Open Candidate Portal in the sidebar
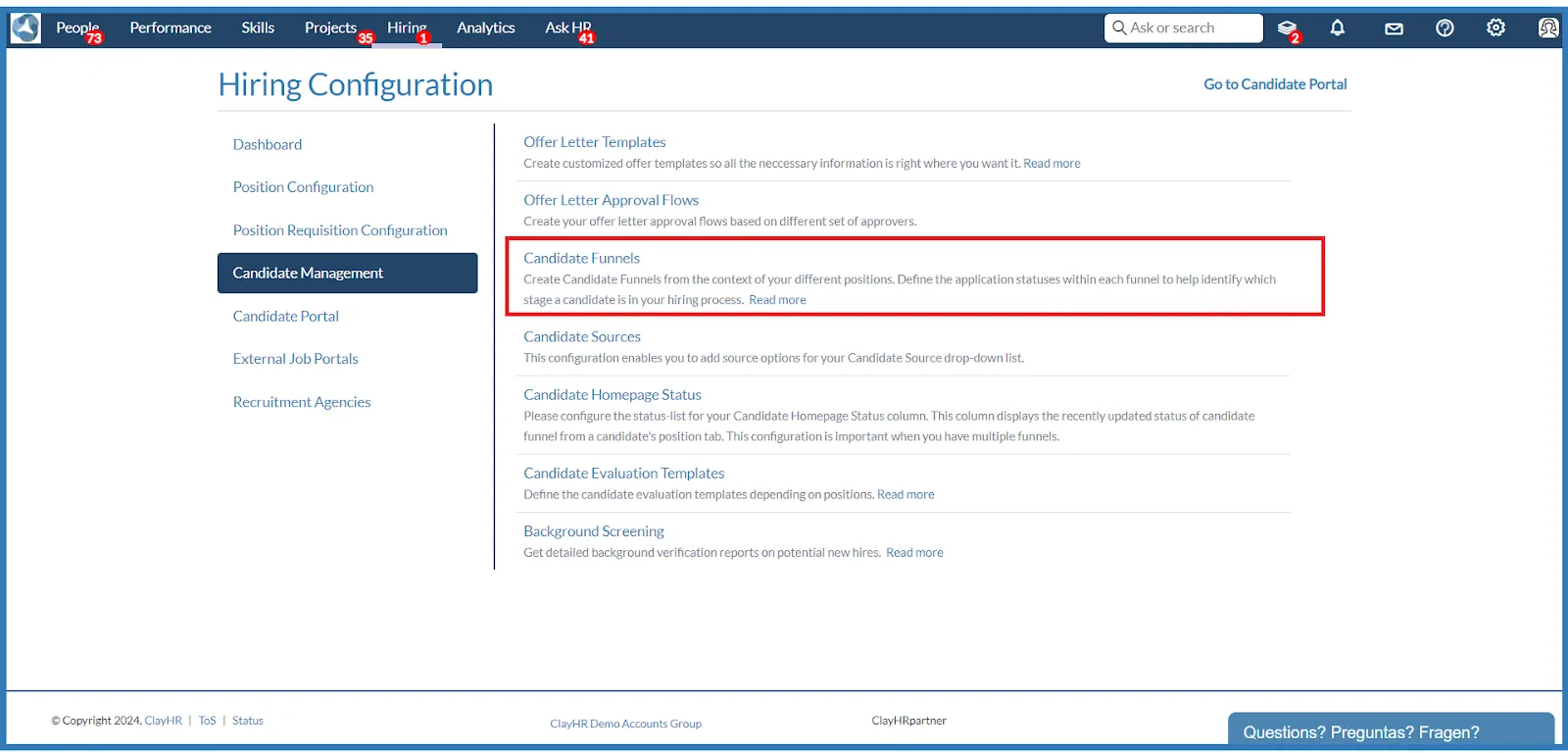Image resolution: width=1568 pixels, height=753 pixels. click(x=286, y=316)
